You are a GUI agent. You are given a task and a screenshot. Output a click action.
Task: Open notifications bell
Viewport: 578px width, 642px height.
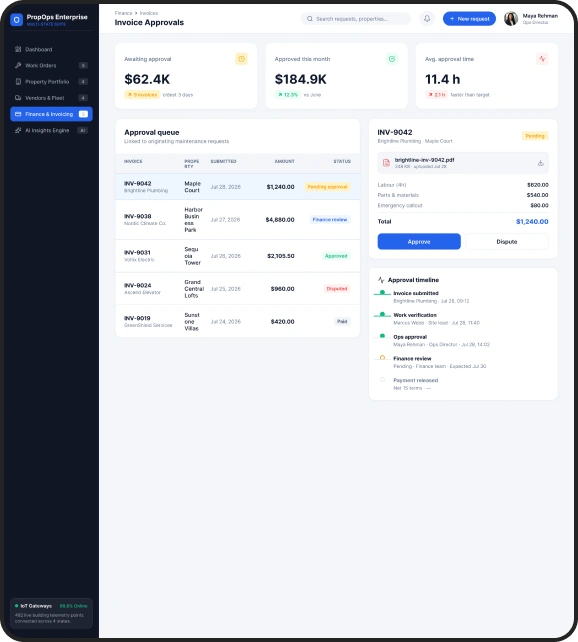point(427,19)
